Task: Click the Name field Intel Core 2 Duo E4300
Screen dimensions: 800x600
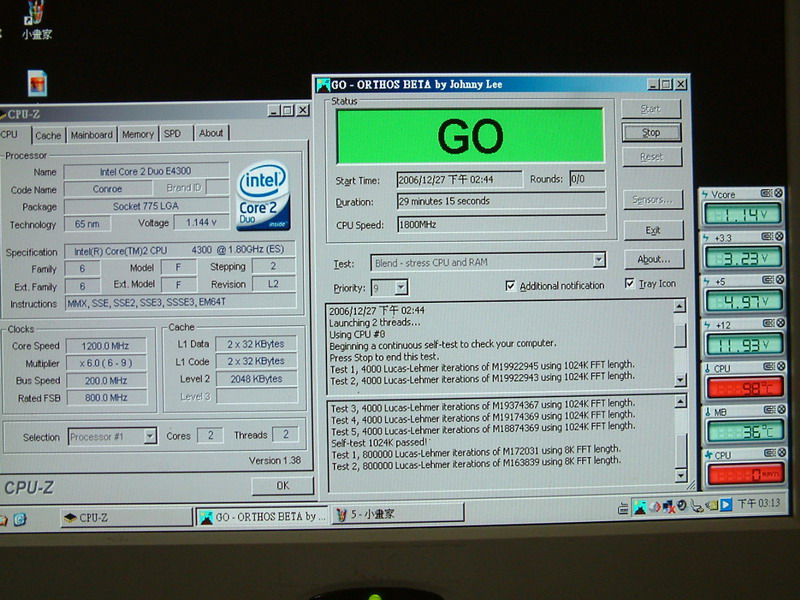Action: coord(146,171)
